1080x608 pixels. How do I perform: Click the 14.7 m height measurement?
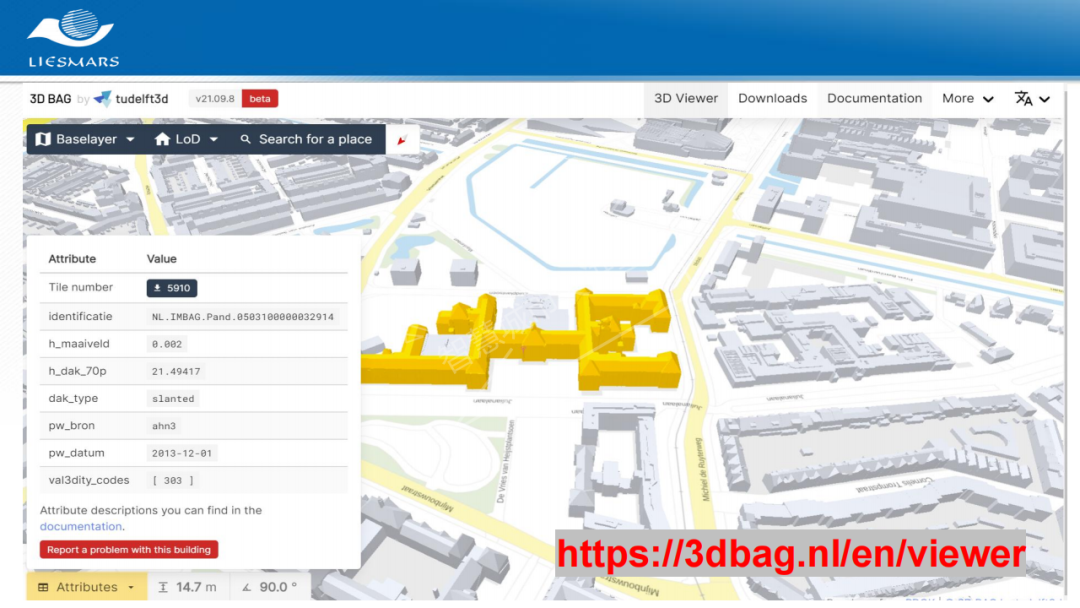pos(187,587)
